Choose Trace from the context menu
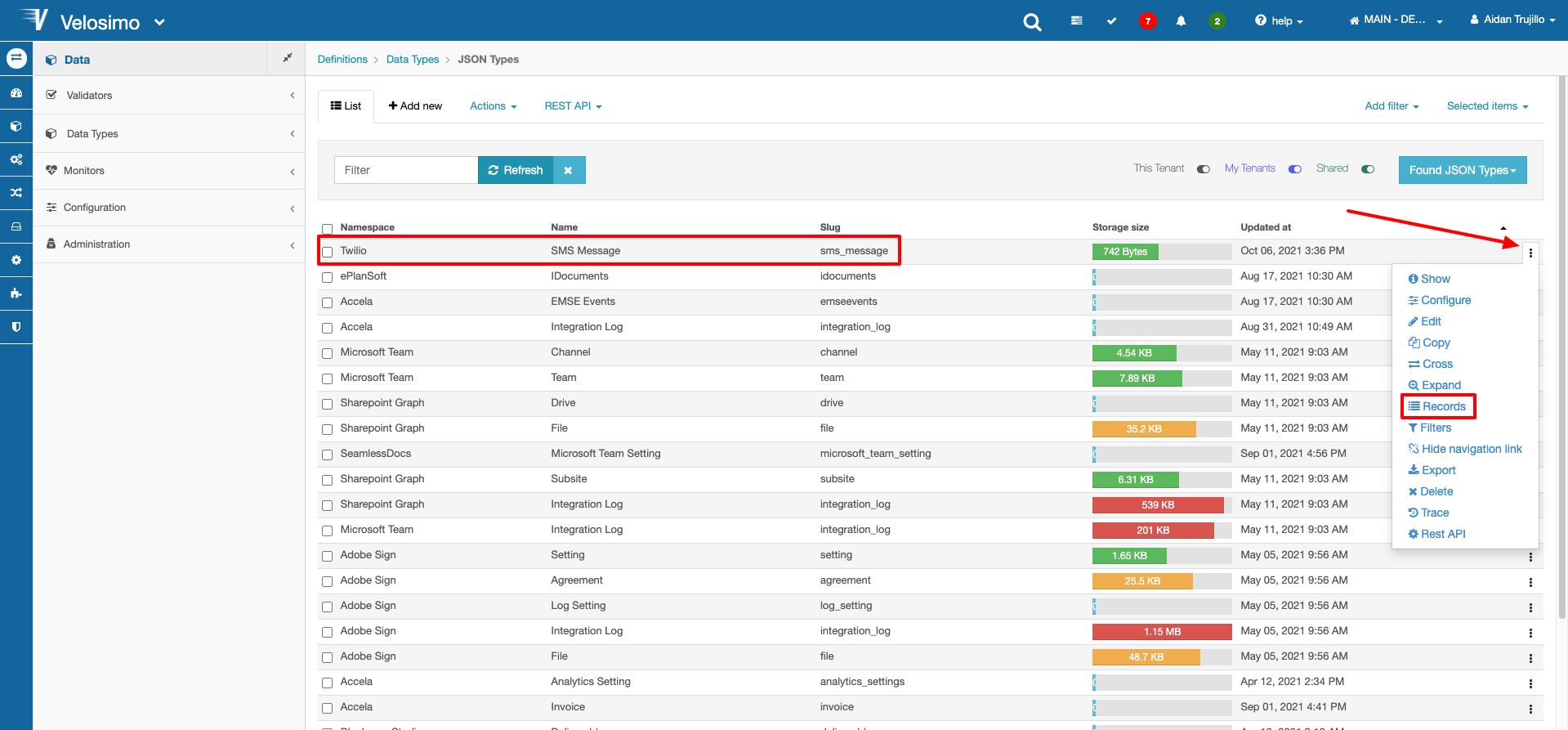The width and height of the screenshot is (1568, 730). click(1428, 513)
